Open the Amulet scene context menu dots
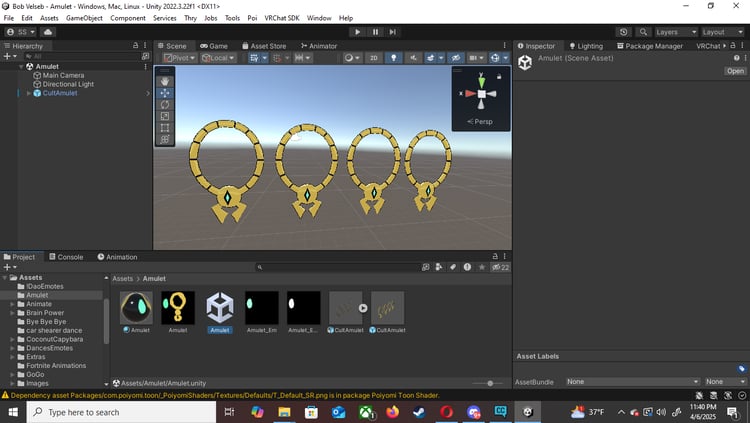This screenshot has width=750, height=423. click(145, 67)
